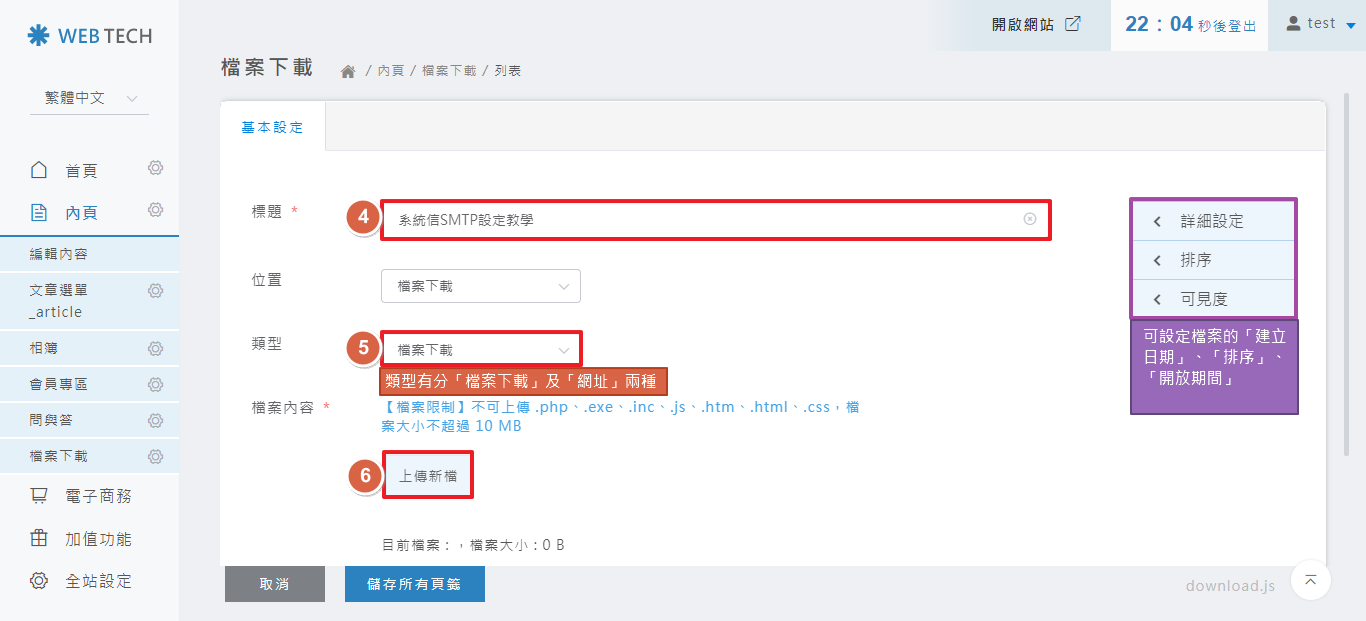The height and width of the screenshot is (621, 1366).
Task: Open settings gear next to 首頁
Action: [x=155, y=168]
